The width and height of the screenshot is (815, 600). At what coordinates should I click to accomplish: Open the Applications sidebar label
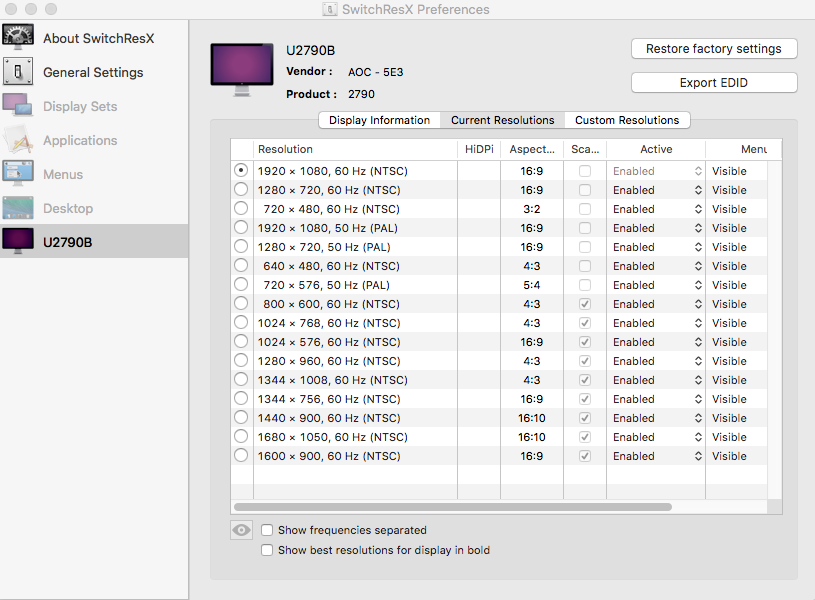point(80,140)
